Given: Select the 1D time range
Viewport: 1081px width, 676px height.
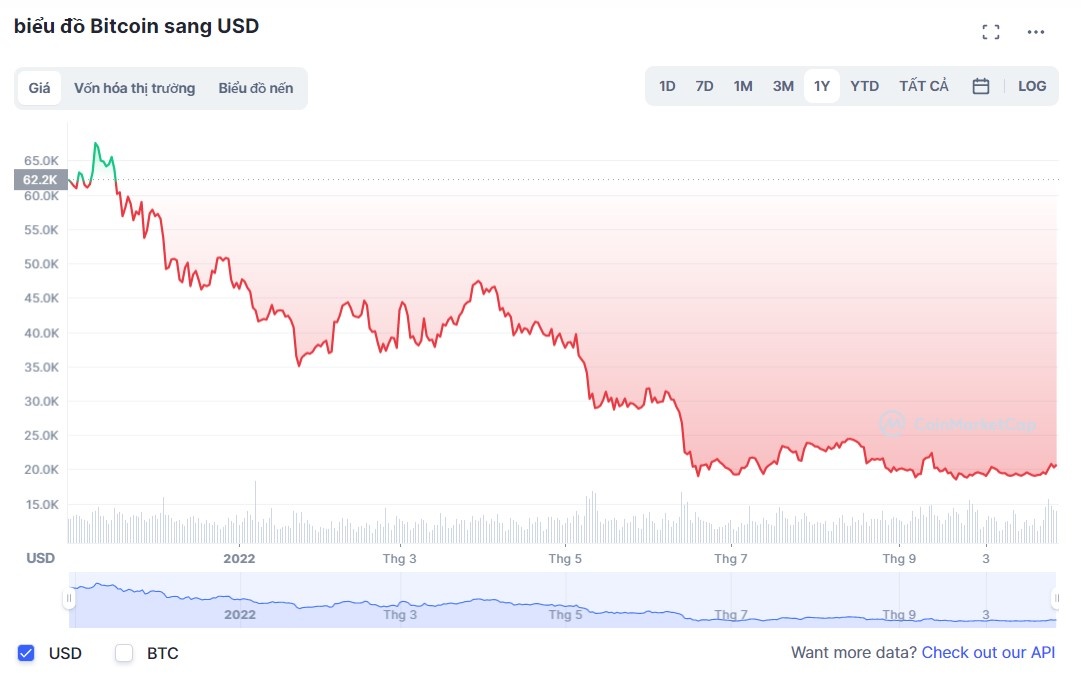Looking at the screenshot, I should [x=666, y=86].
